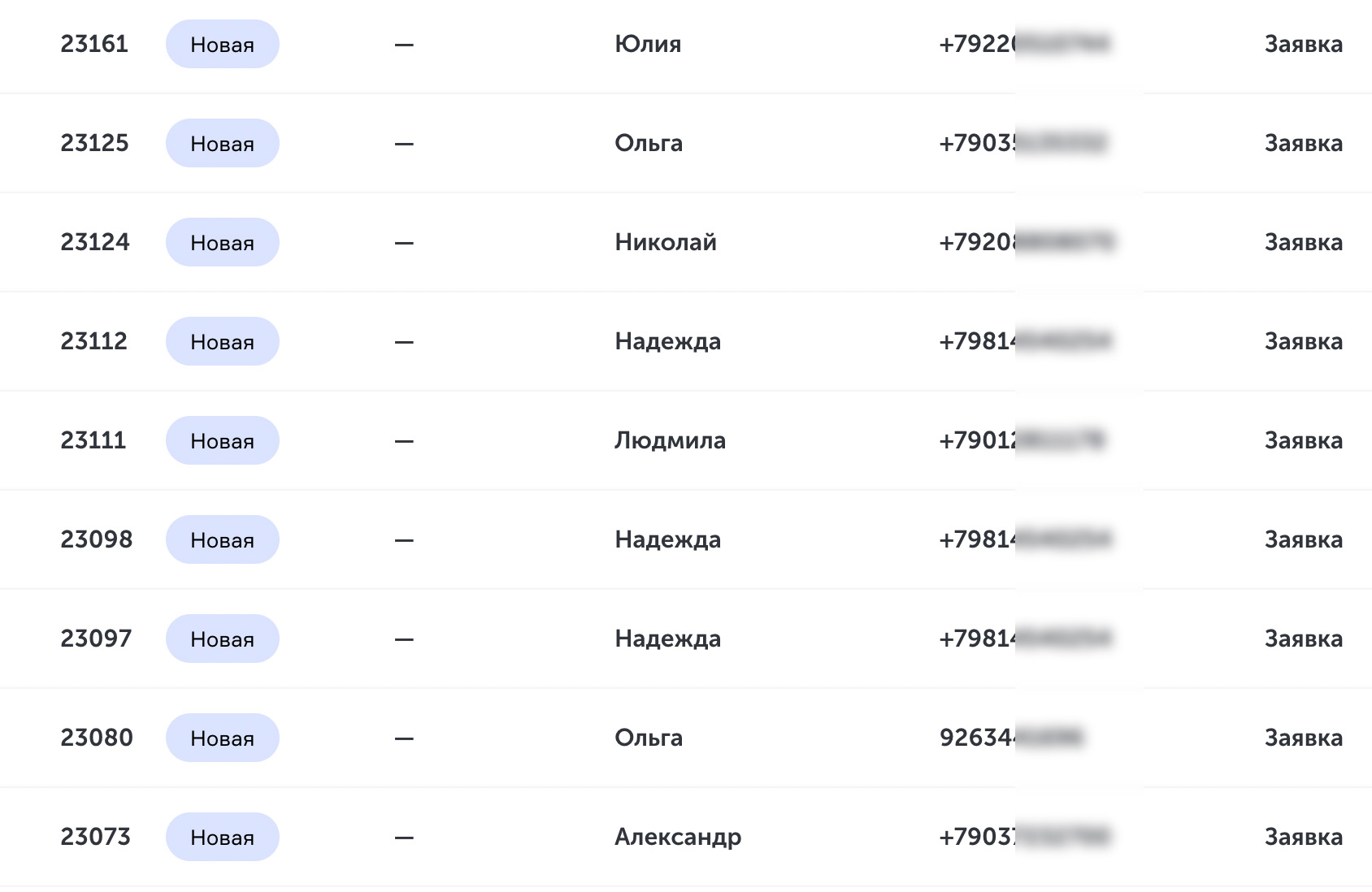Open order number 23098
This screenshot has width=1372, height=892.
point(96,539)
